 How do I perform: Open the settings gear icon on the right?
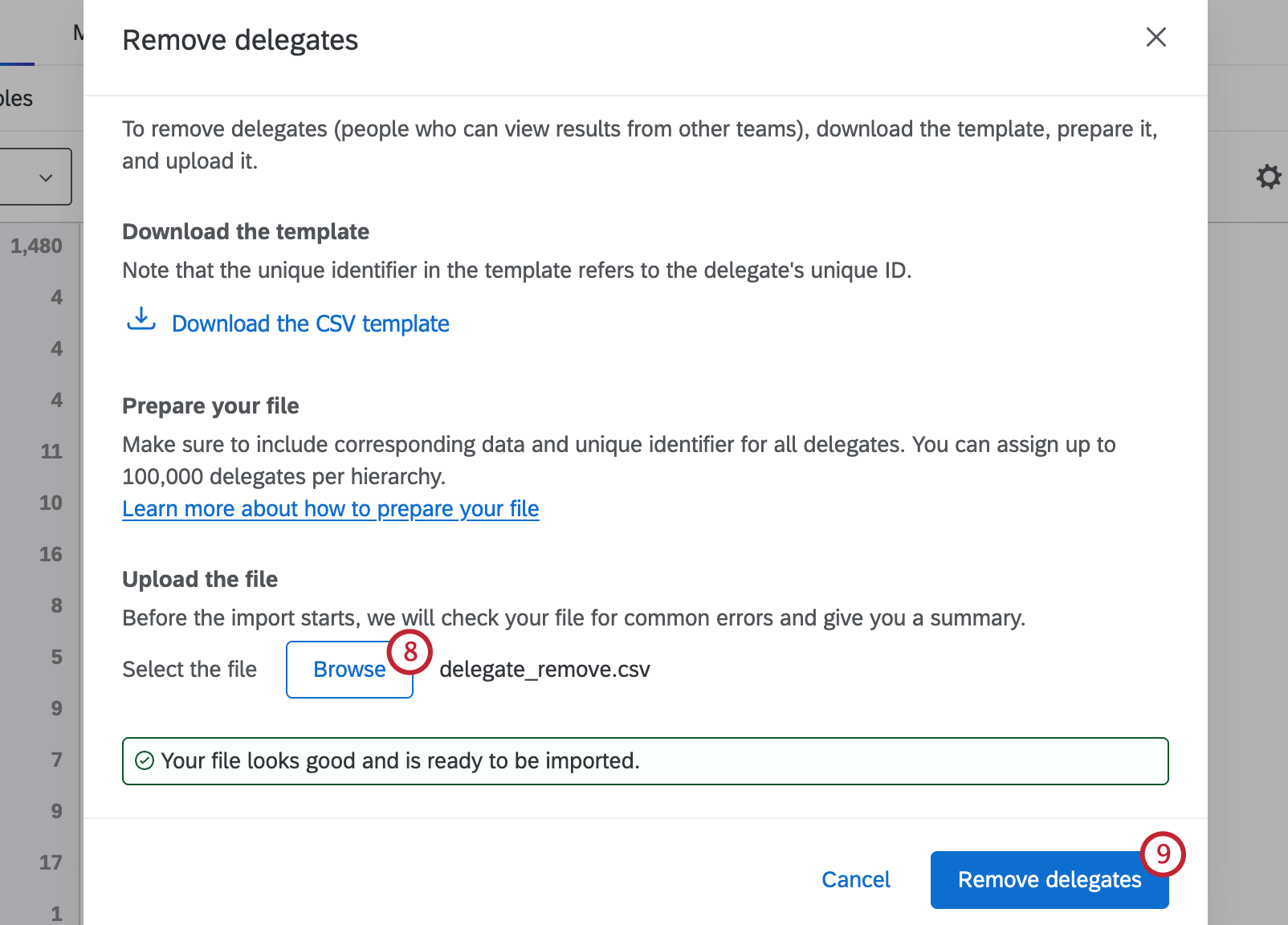pyautogui.click(x=1269, y=177)
